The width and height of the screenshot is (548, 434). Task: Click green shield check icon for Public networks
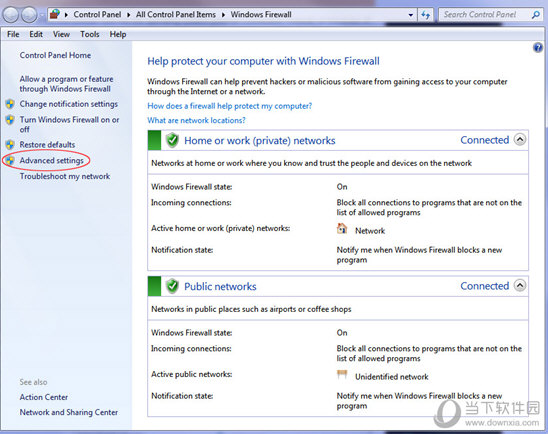coord(172,286)
